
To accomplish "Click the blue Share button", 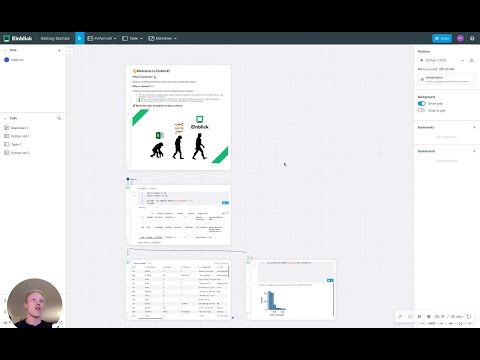I will (x=442, y=38).
